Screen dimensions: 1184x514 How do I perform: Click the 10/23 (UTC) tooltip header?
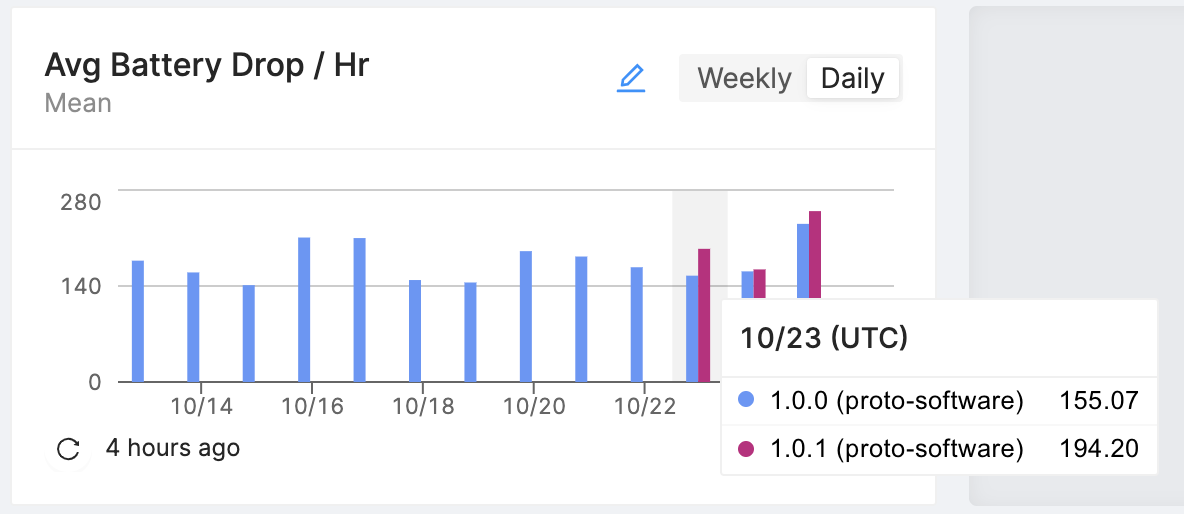[824, 338]
